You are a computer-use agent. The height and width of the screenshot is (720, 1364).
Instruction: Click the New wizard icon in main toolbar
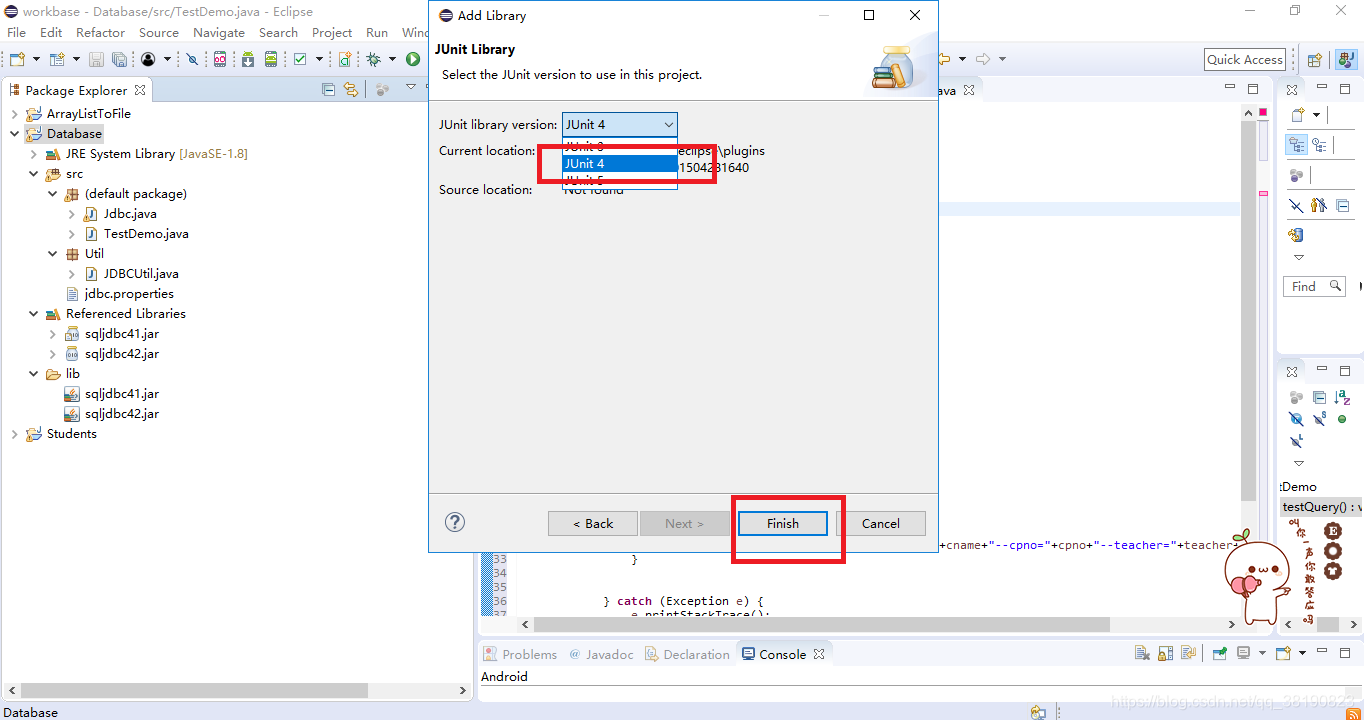(x=16, y=60)
